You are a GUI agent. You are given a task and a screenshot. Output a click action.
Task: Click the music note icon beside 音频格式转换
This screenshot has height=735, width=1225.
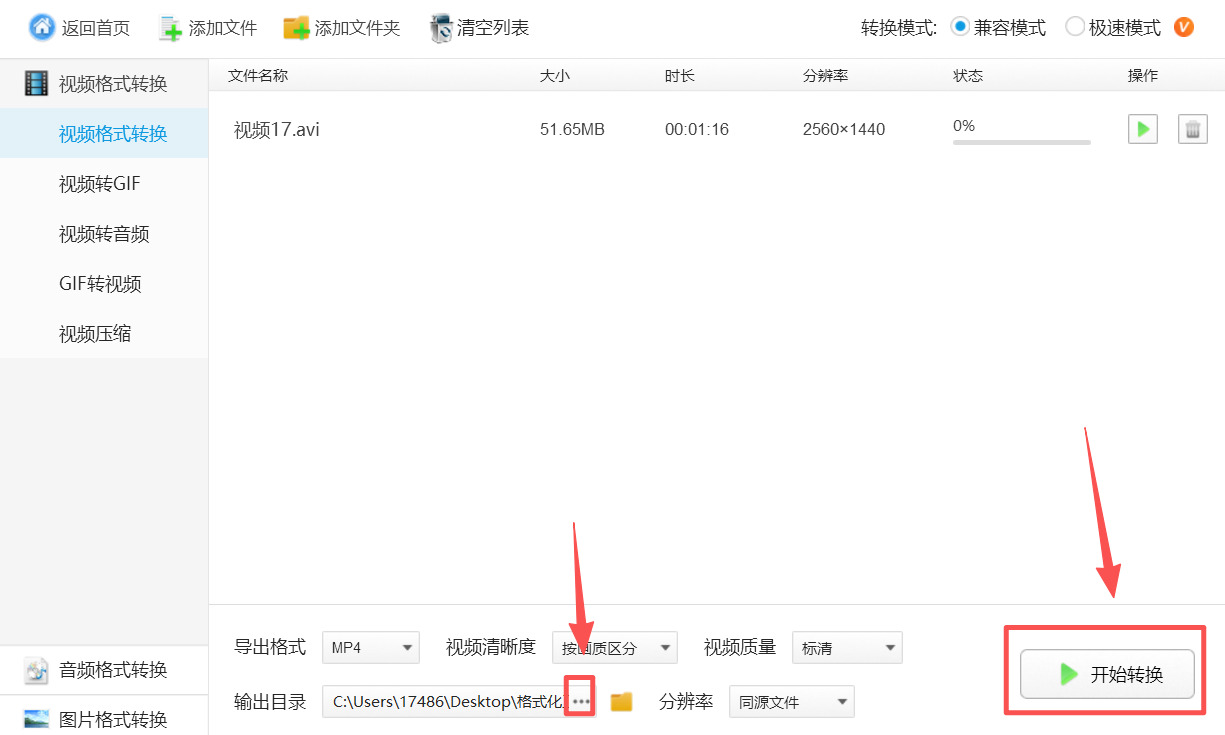point(36,670)
